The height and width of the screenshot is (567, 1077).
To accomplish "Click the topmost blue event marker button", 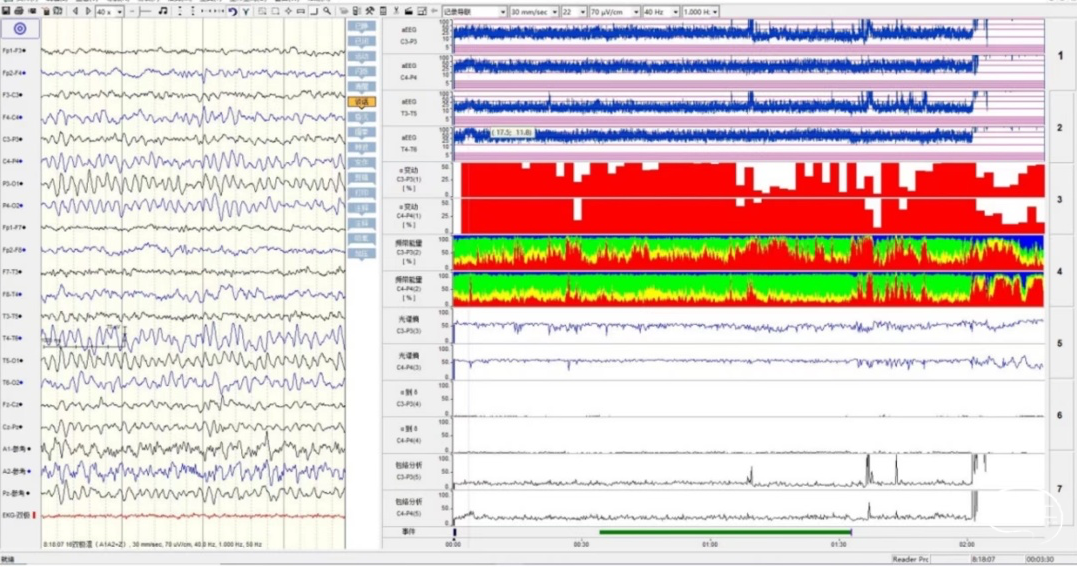I will click(x=361, y=27).
